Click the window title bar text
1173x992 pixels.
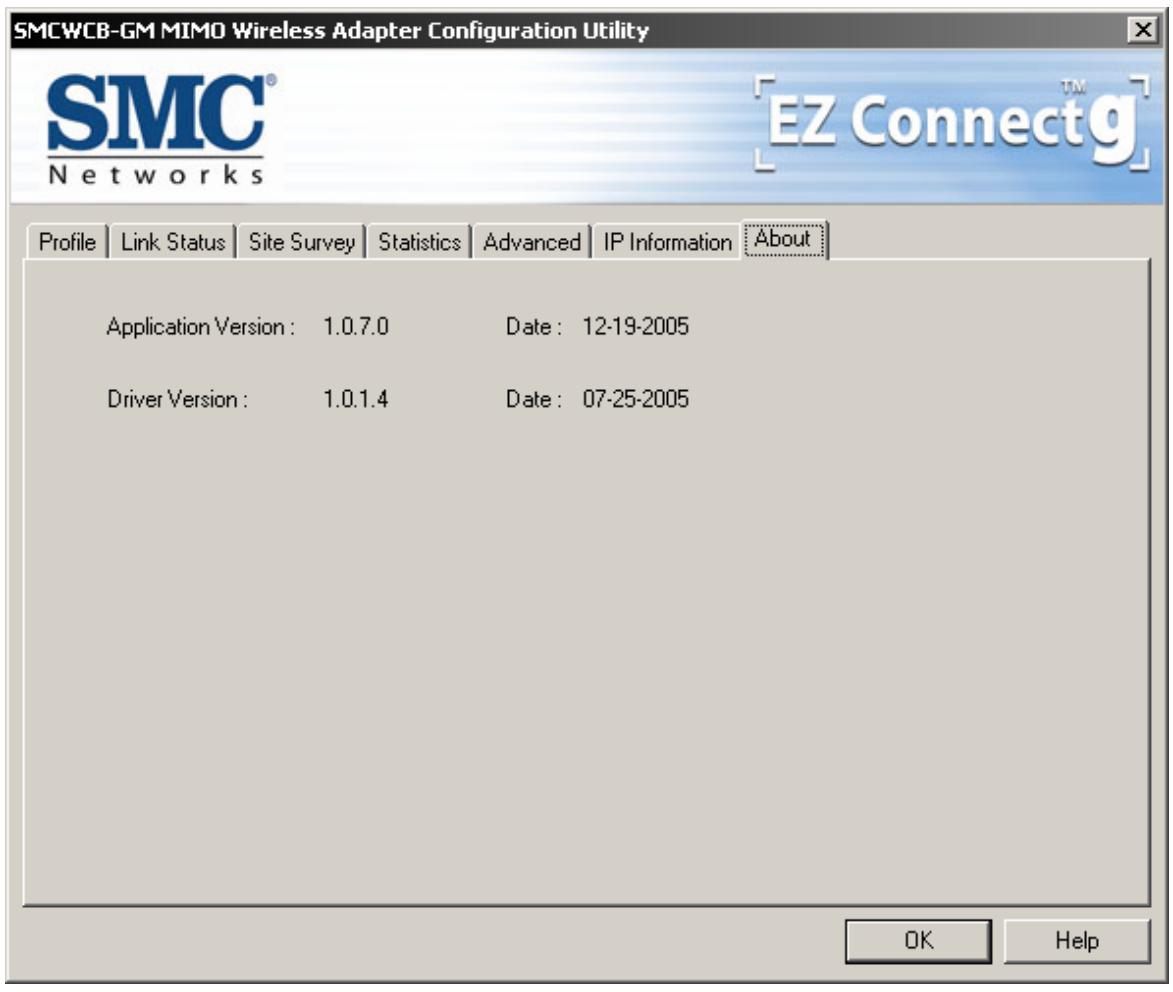pos(331,31)
